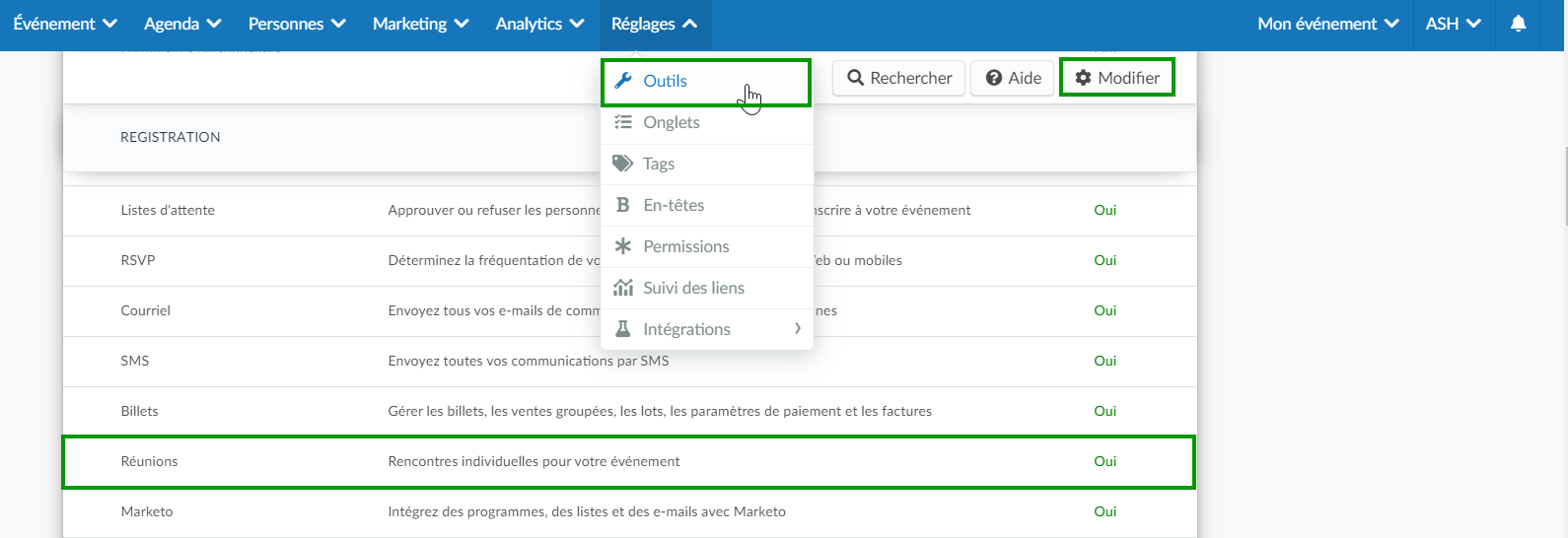
Task: Click the gear icon in Modifier button
Action: pyautogui.click(x=1083, y=78)
